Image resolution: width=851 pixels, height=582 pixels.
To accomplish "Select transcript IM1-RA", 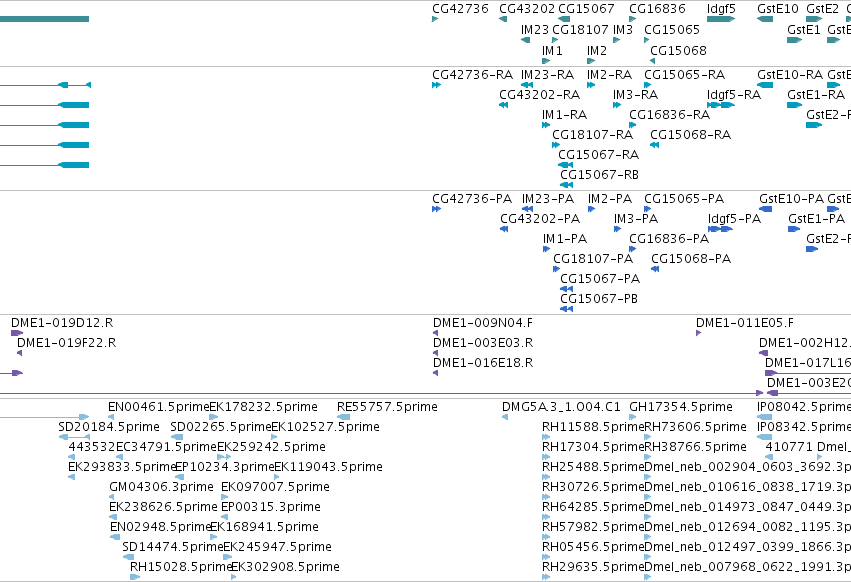I will click(x=564, y=115).
